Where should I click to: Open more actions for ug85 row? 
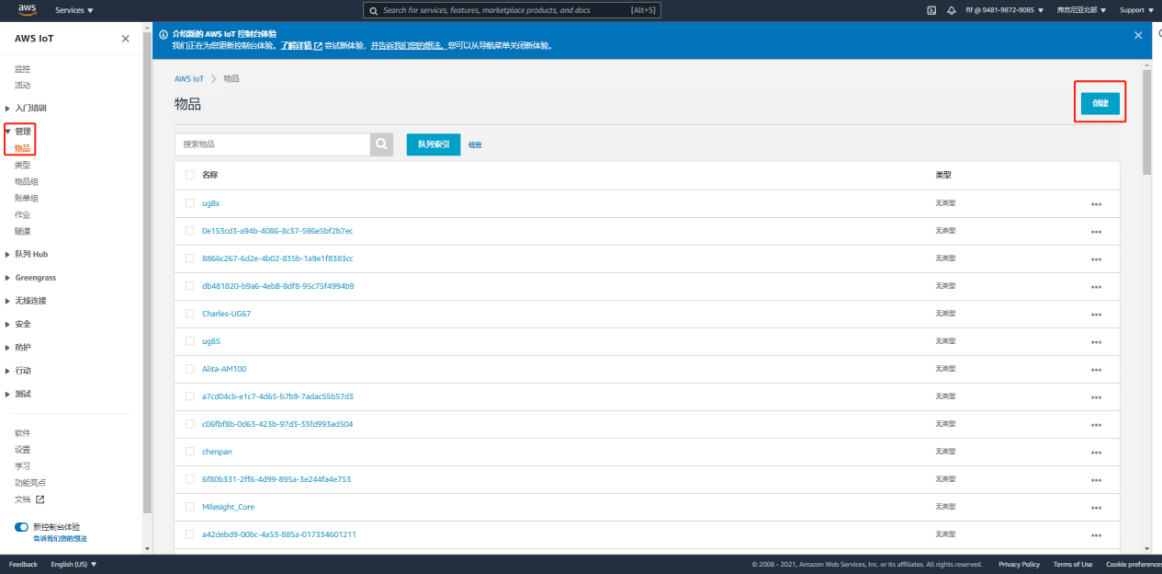(x=1096, y=342)
